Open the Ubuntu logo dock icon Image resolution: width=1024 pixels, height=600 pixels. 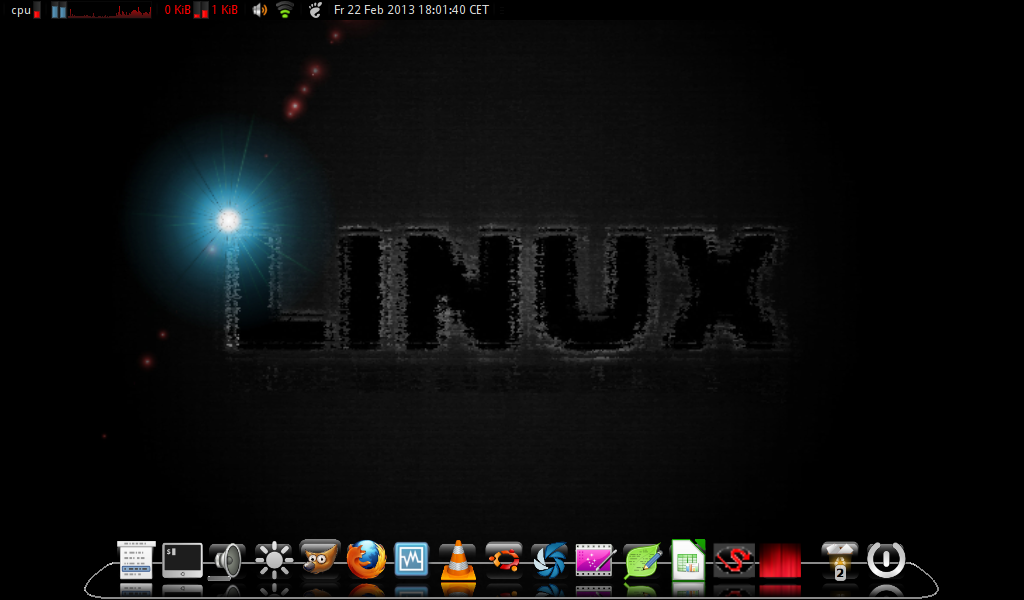click(503, 559)
